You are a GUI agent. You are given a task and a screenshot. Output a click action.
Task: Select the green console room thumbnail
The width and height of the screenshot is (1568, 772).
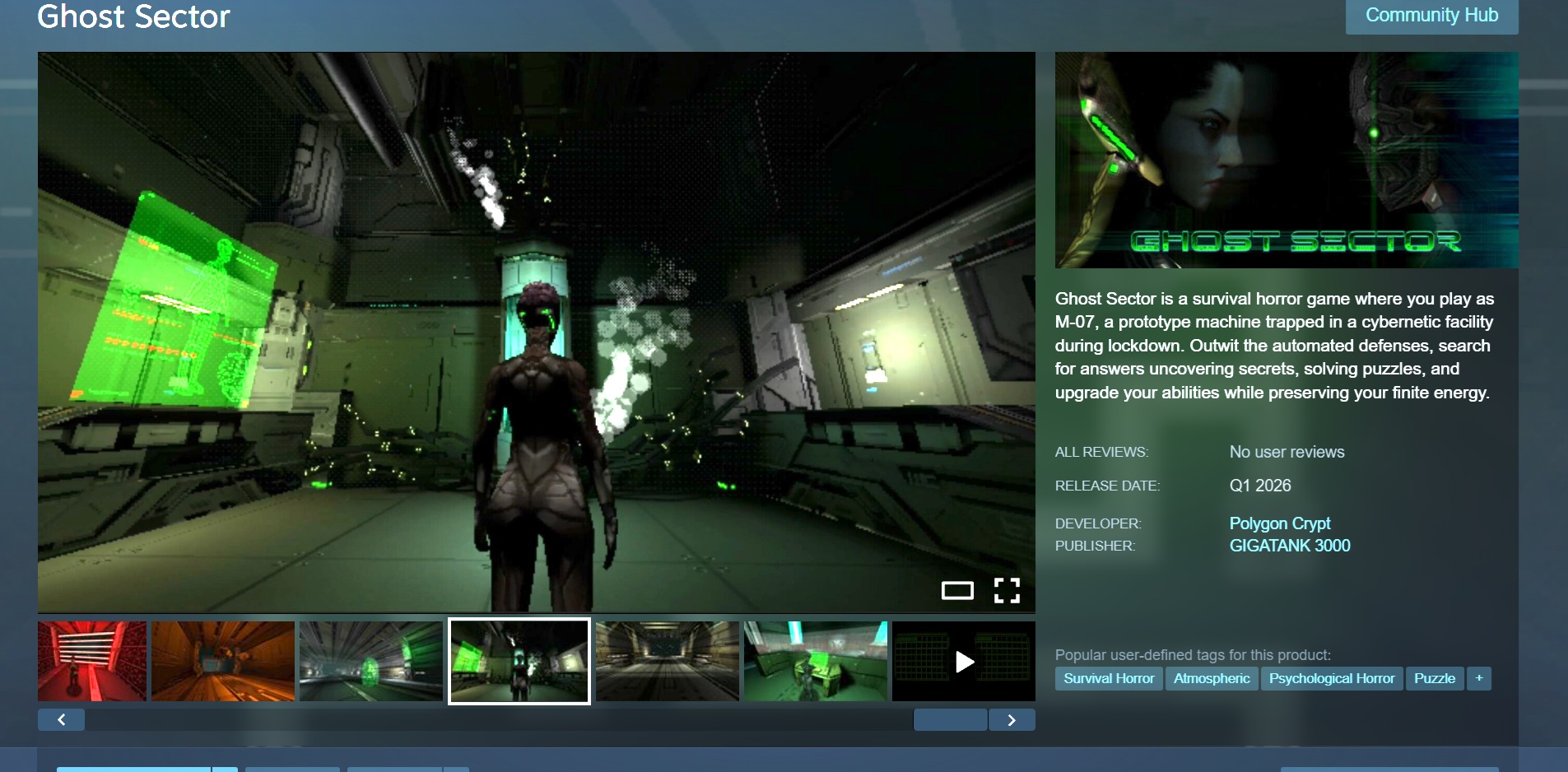pos(816,662)
